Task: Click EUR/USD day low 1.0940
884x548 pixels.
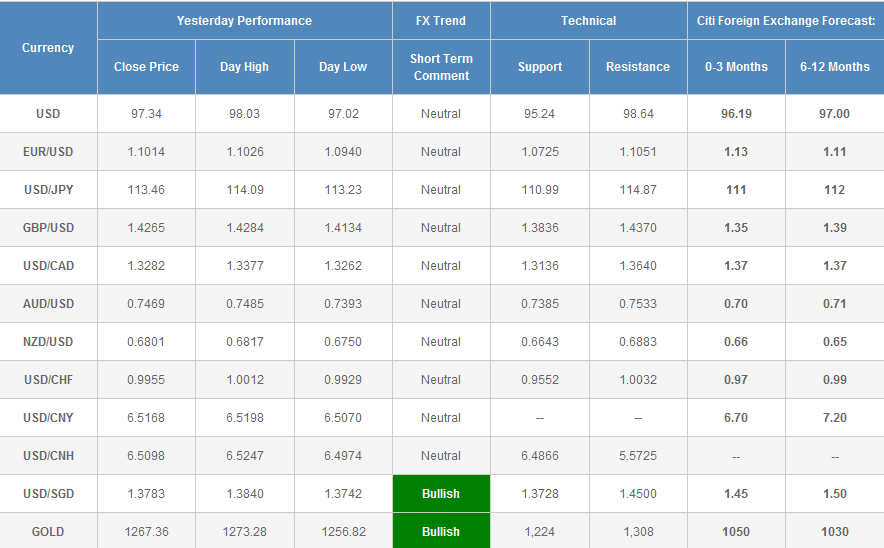Action: click(343, 152)
